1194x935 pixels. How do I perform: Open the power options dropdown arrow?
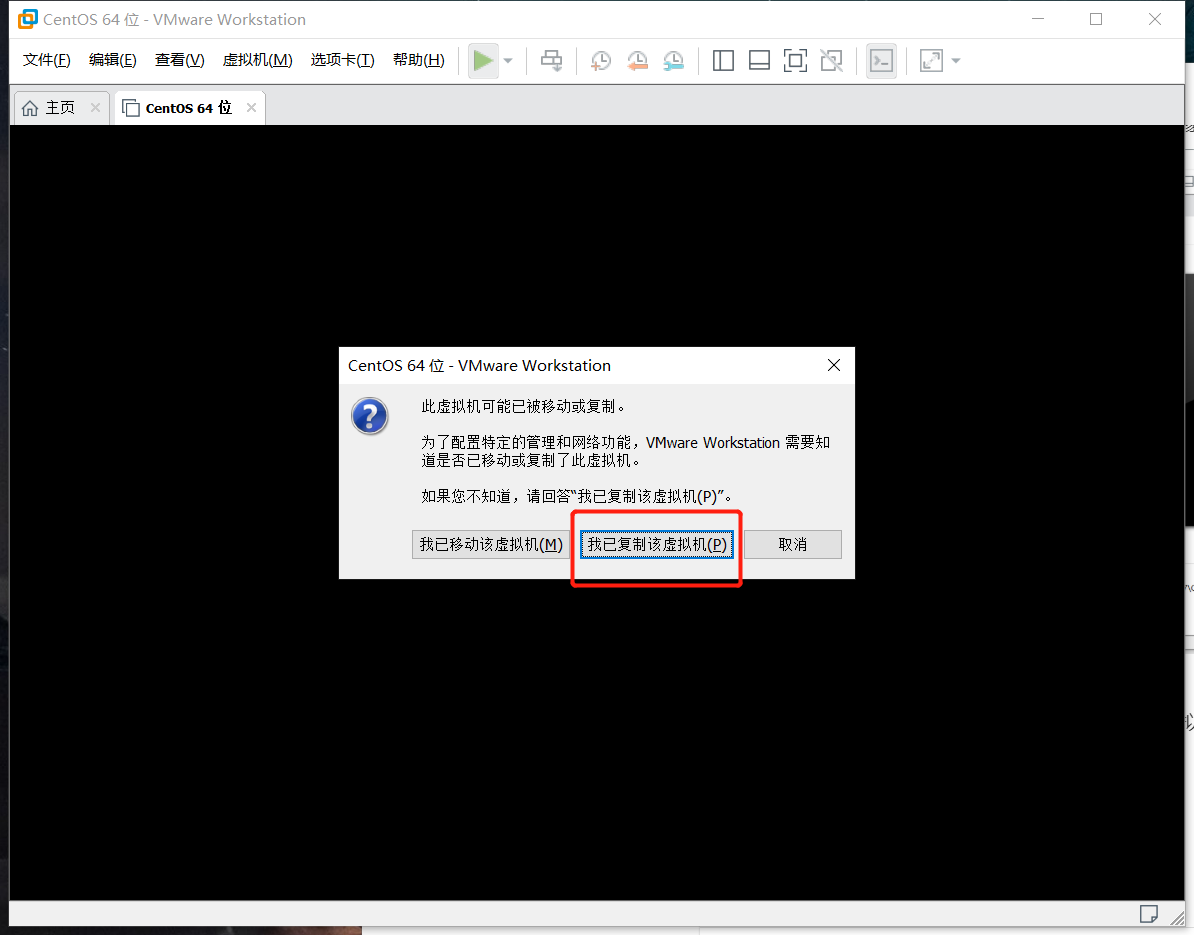pyautogui.click(x=508, y=61)
